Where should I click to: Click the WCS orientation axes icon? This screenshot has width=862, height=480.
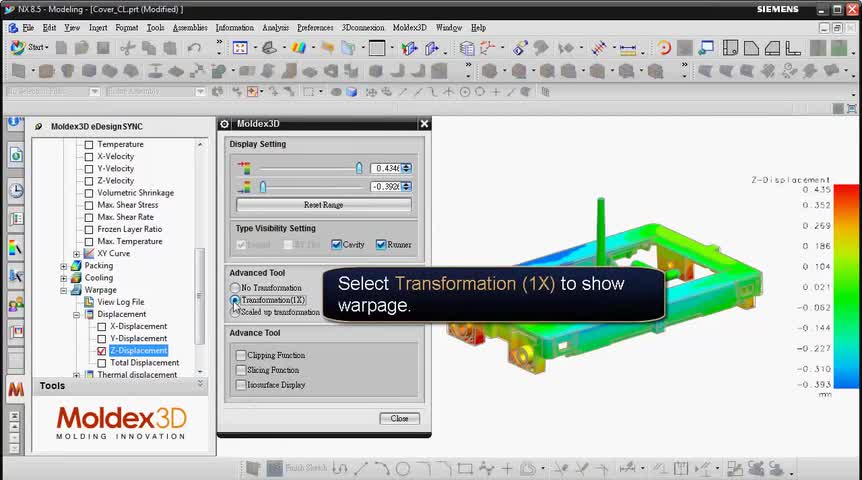point(488,48)
